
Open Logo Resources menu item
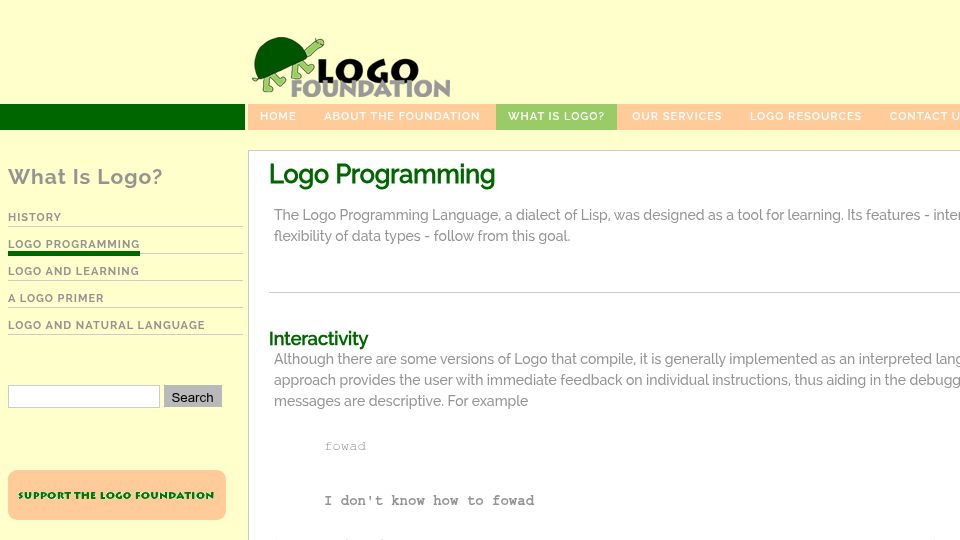(805, 116)
